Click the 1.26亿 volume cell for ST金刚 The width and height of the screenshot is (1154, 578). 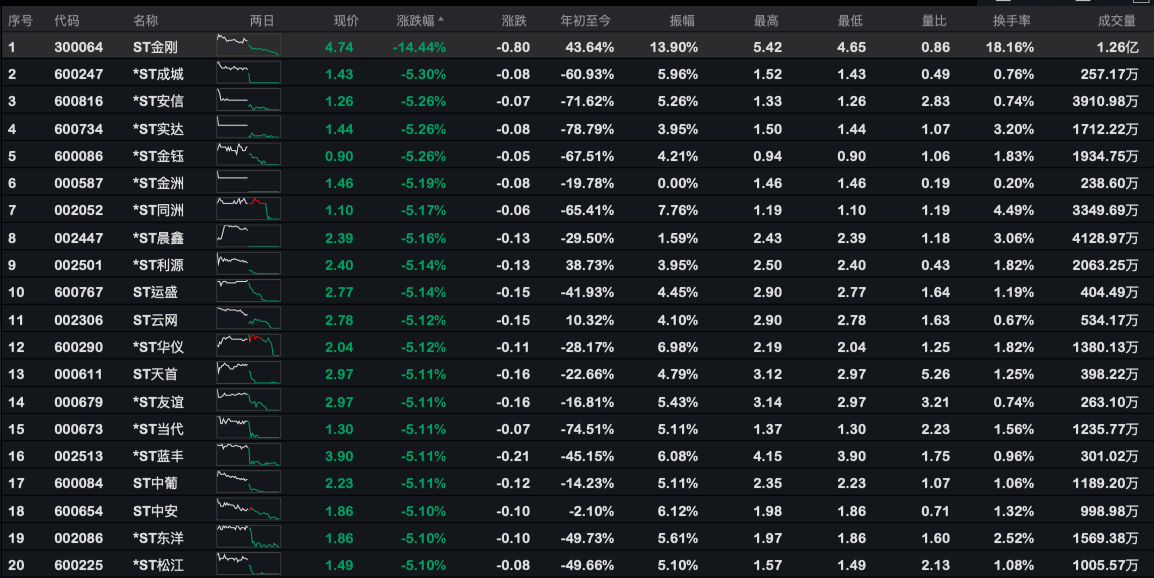pos(1116,47)
